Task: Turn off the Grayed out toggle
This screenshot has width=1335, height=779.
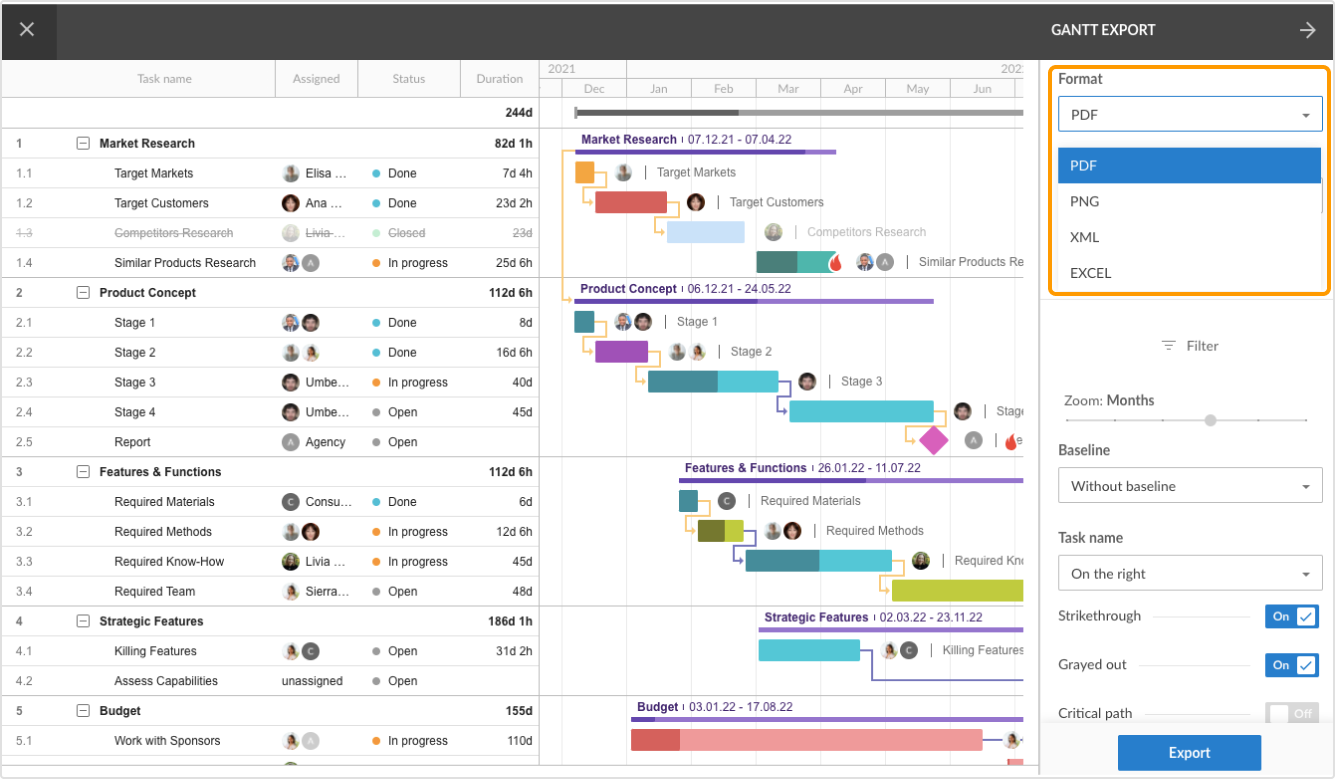Action: (1292, 665)
